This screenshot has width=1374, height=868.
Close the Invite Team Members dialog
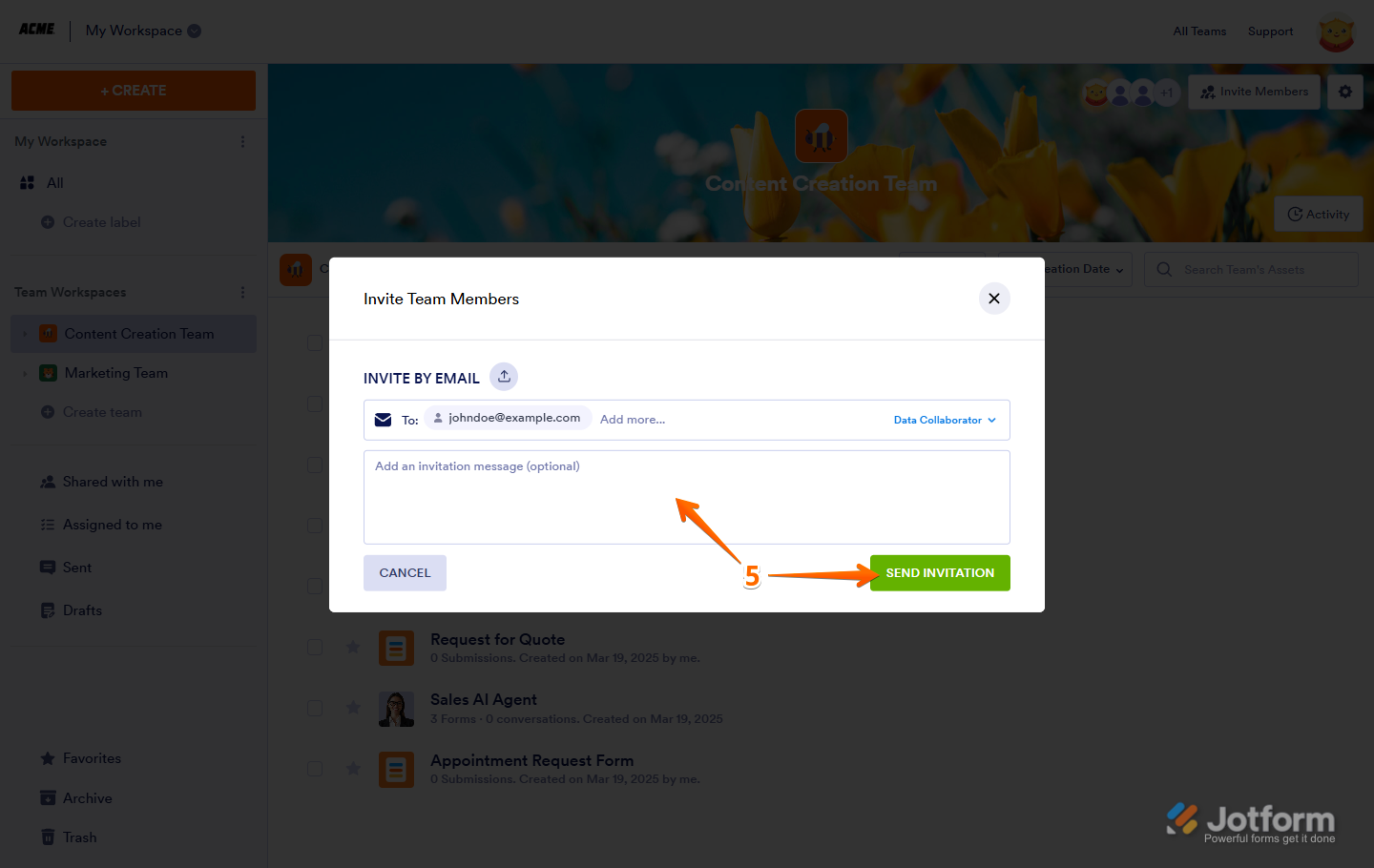[x=994, y=299]
